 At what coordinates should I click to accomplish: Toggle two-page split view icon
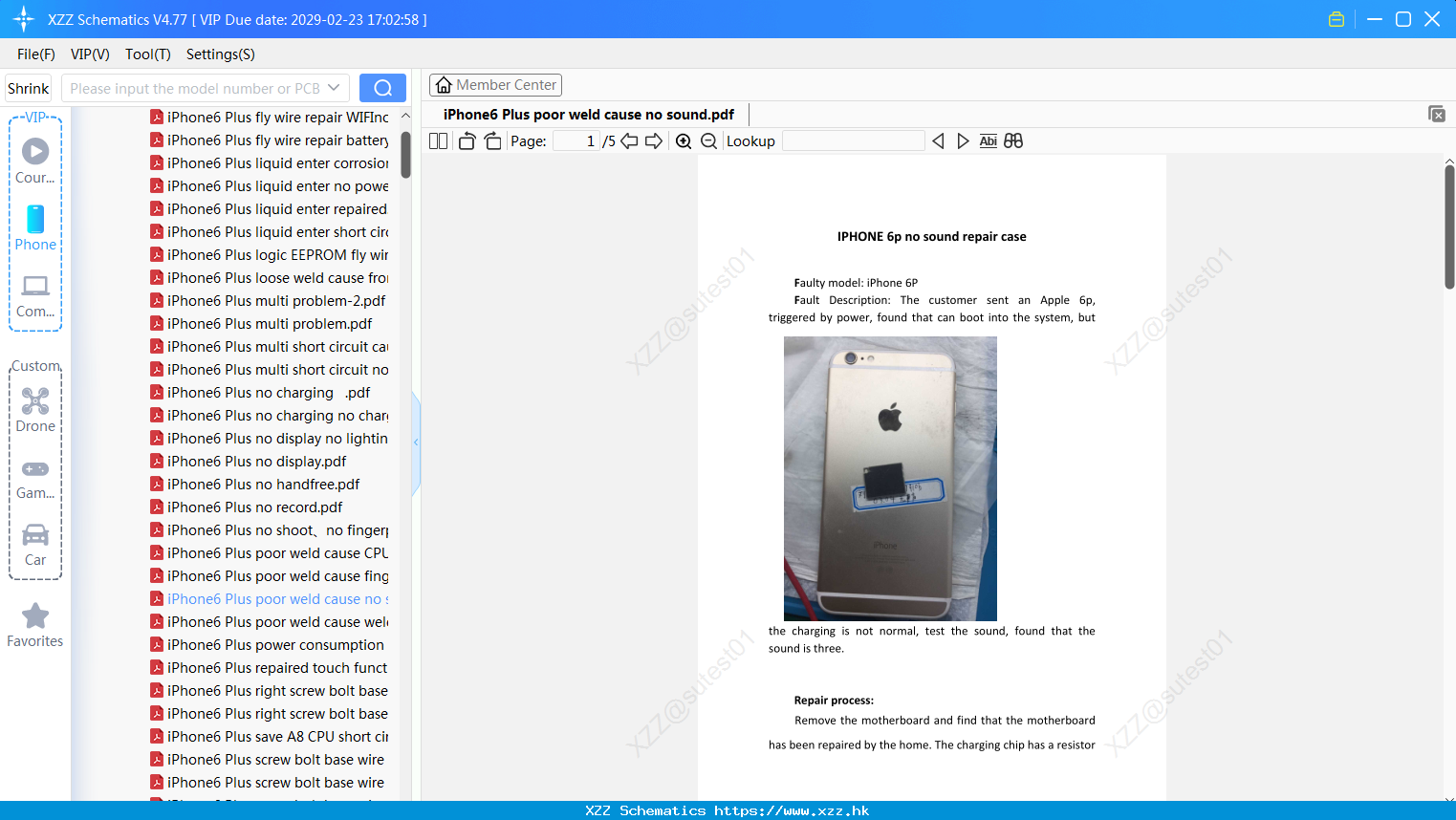[x=439, y=141]
